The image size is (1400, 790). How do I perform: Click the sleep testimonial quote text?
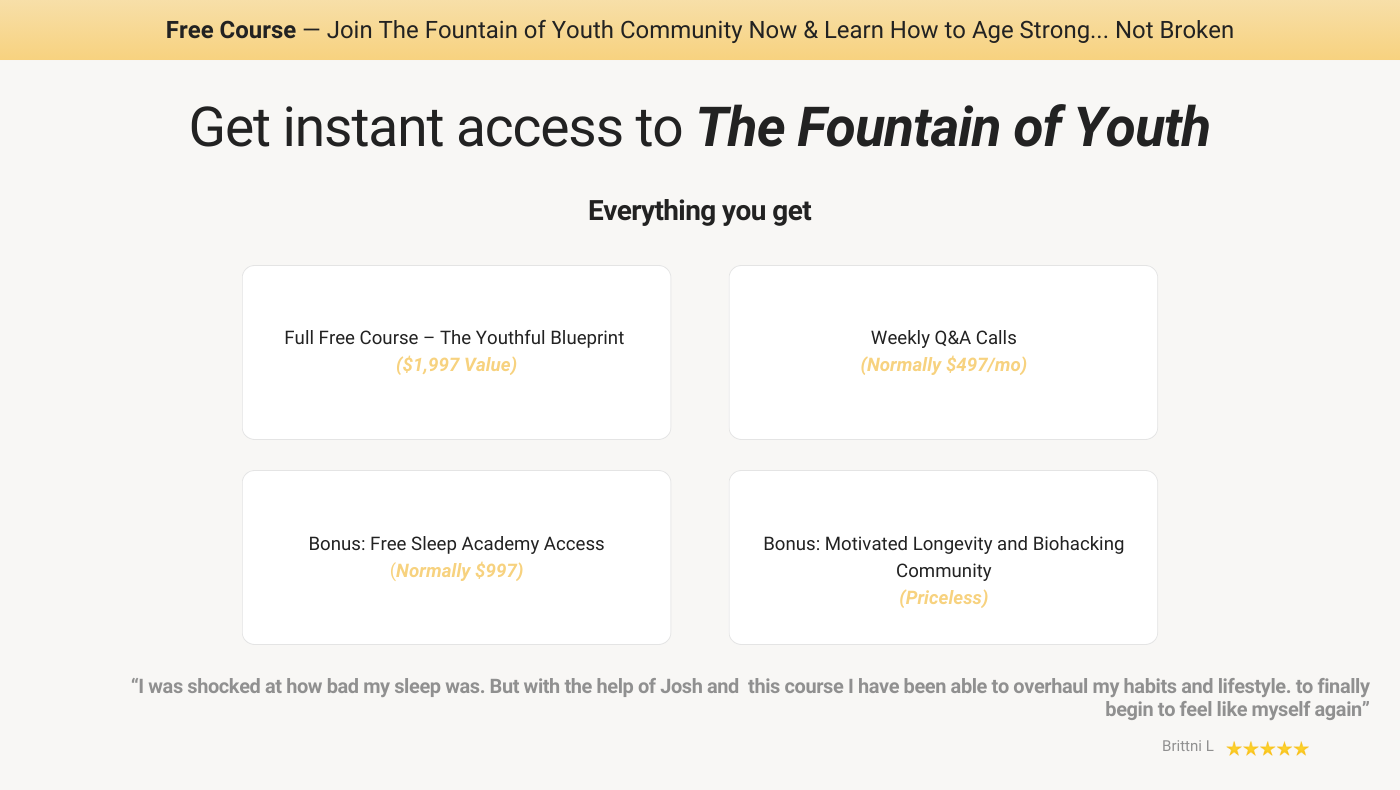tap(750, 698)
